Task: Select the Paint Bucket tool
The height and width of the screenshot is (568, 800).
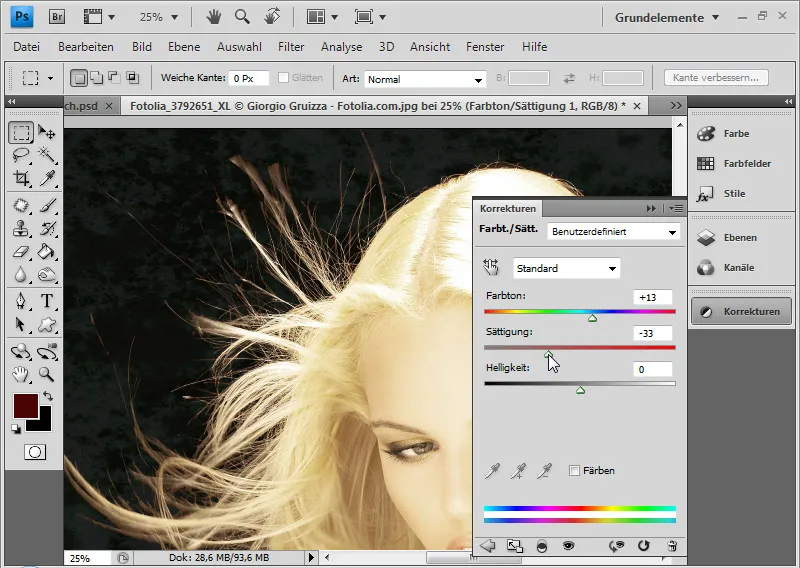Action: [47, 252]
